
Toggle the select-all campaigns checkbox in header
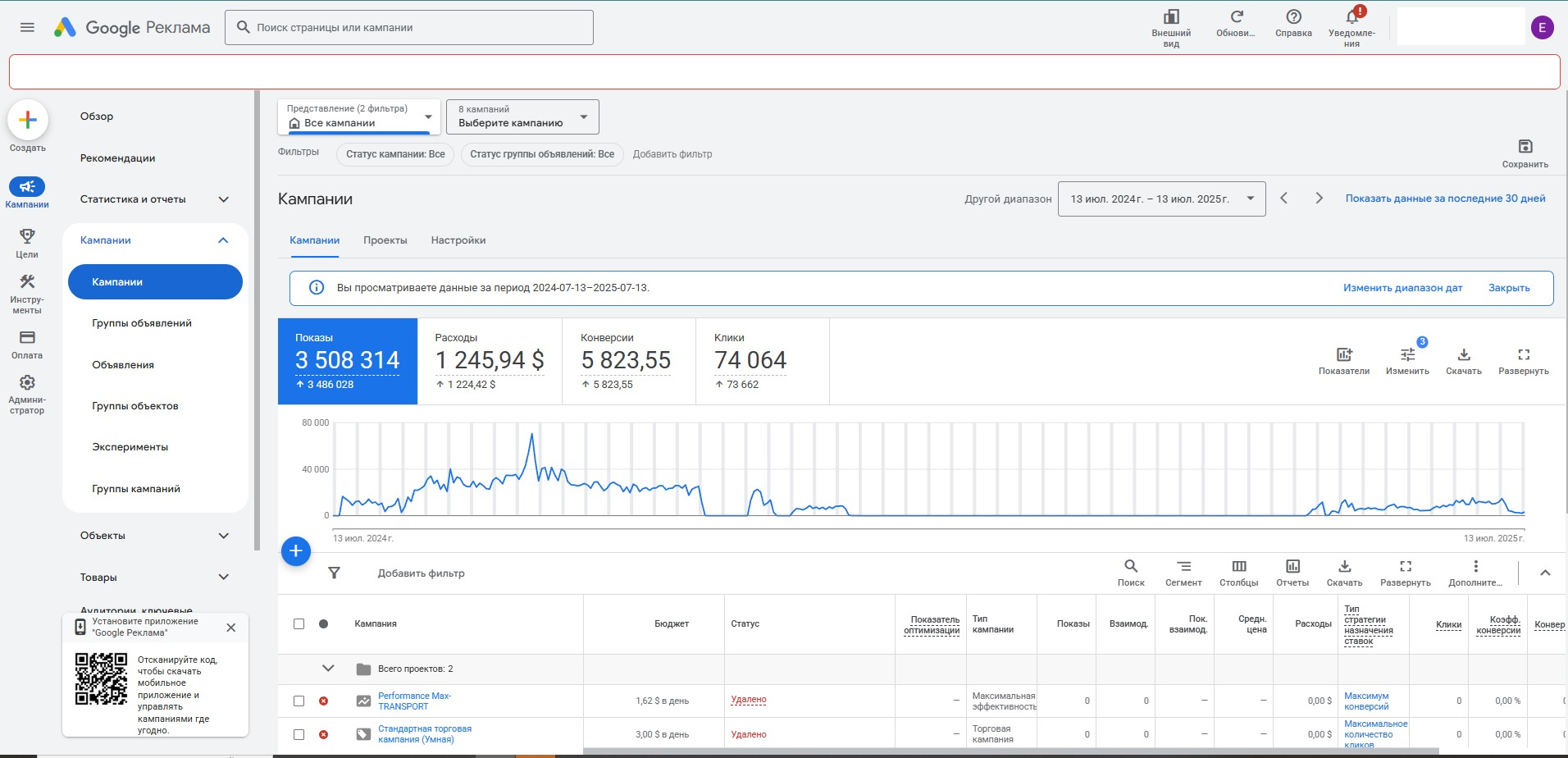click(x=299, y=624)
